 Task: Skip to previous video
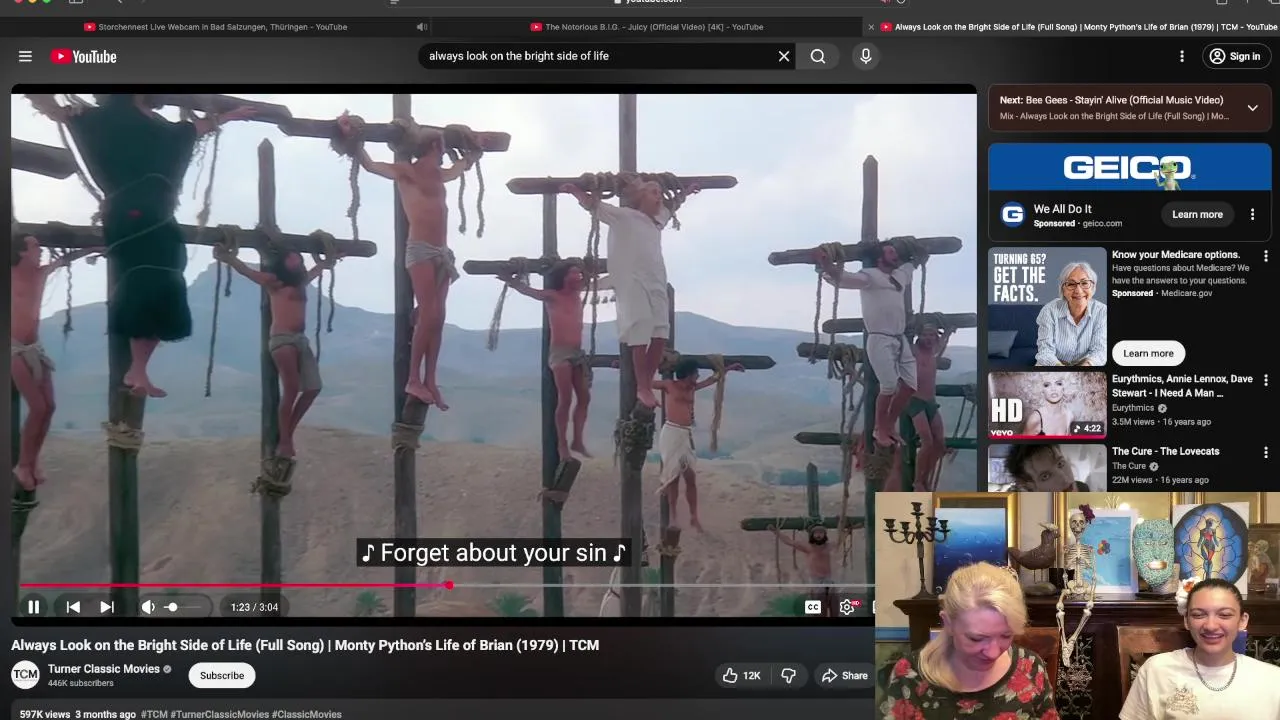click(x=73, y=607)
